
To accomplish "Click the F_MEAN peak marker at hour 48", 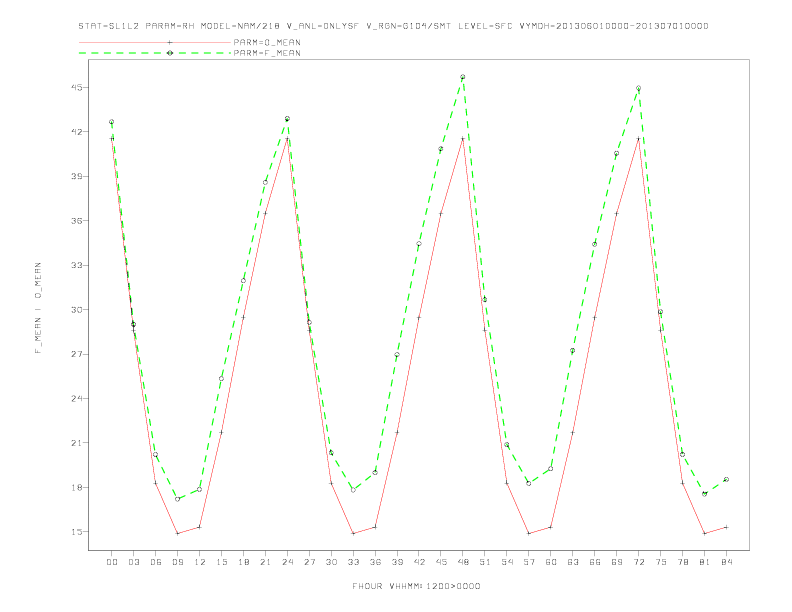I will point(463,77).
